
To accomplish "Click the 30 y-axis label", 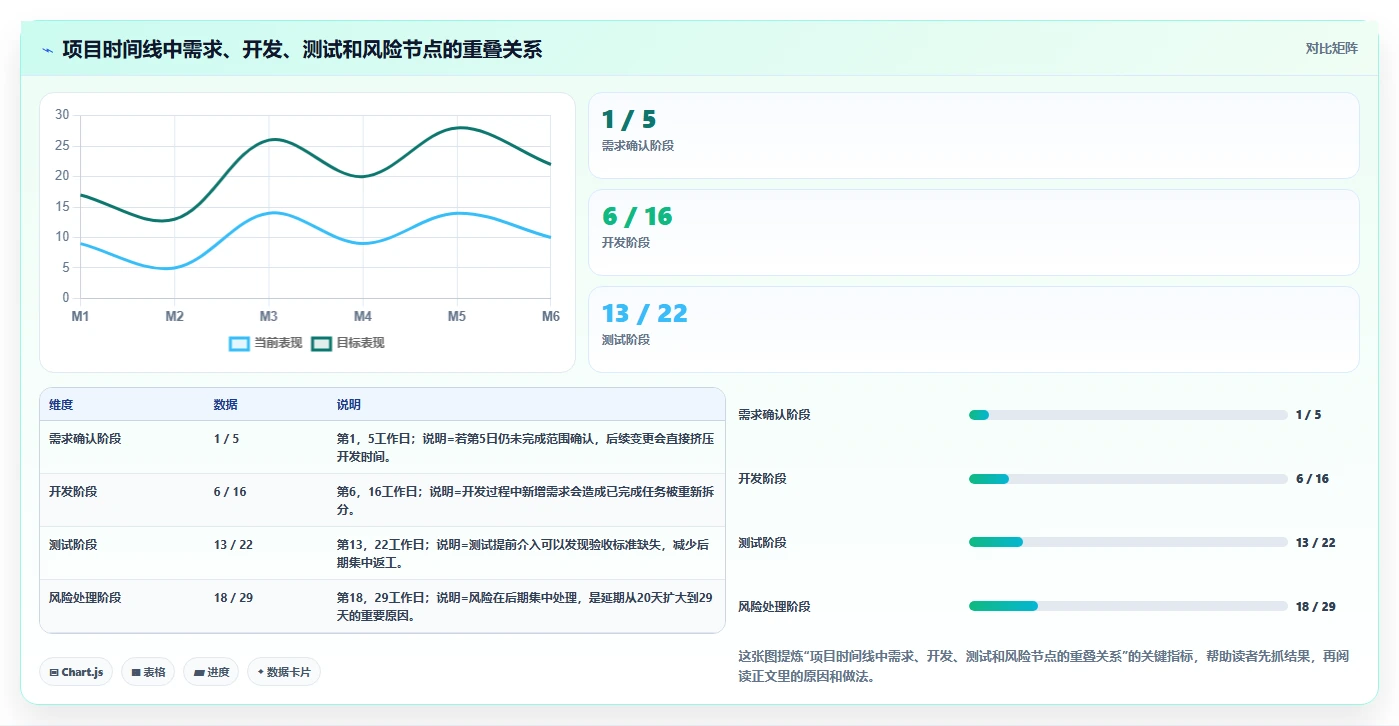I will pos(62,115).
